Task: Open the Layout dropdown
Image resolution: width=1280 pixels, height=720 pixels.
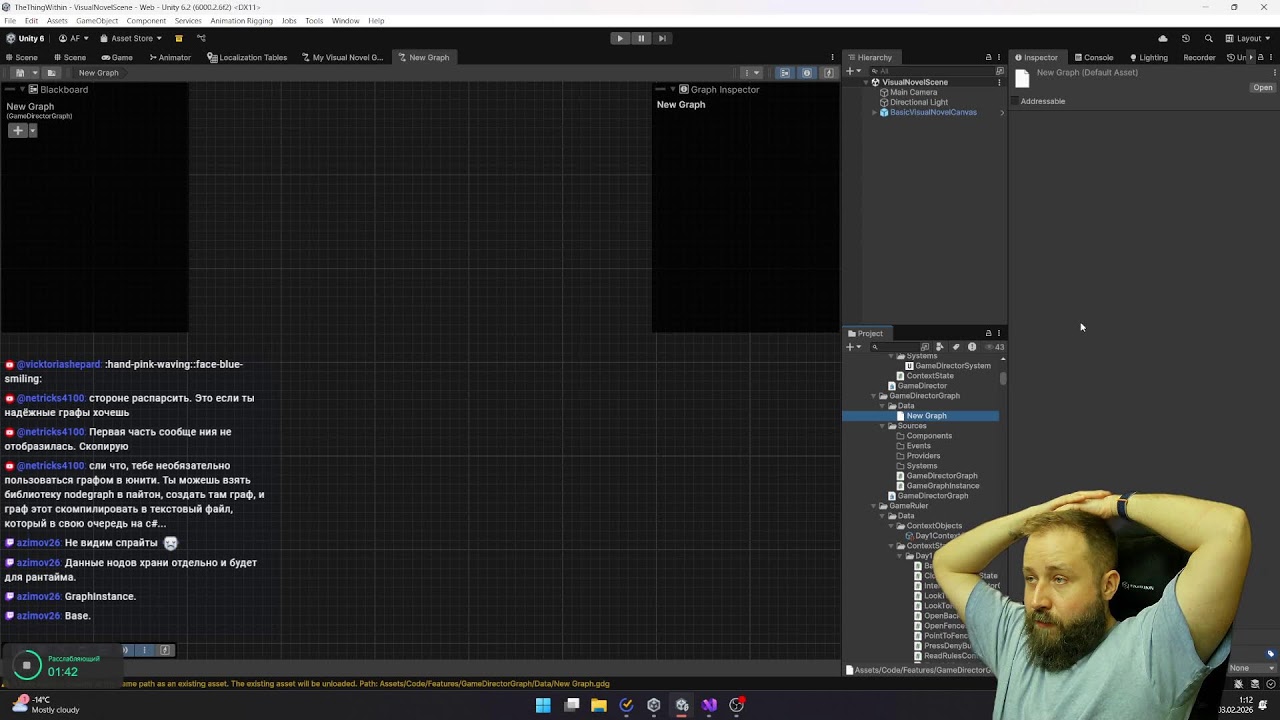Action: [1248, 38]
